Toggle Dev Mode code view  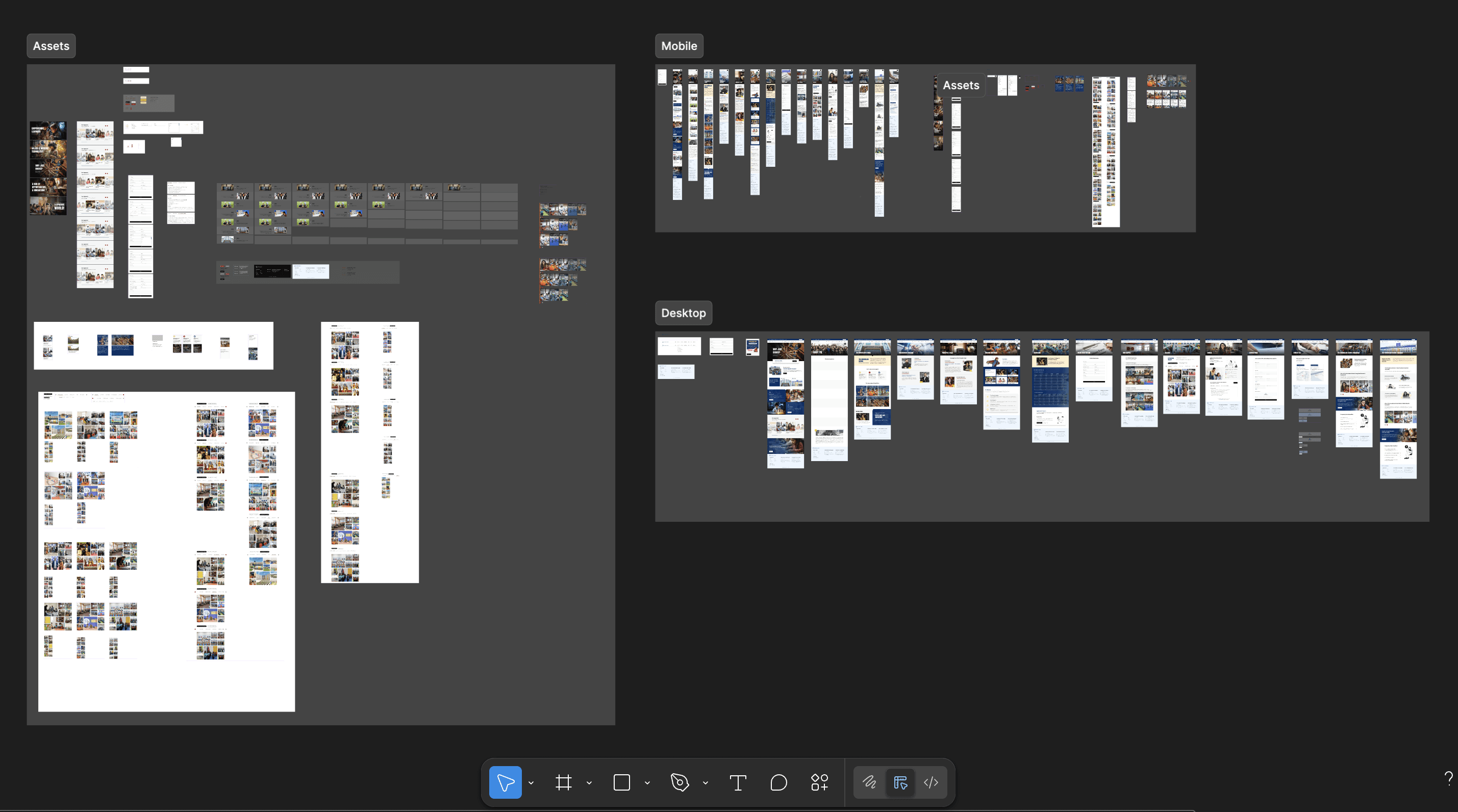931,782
